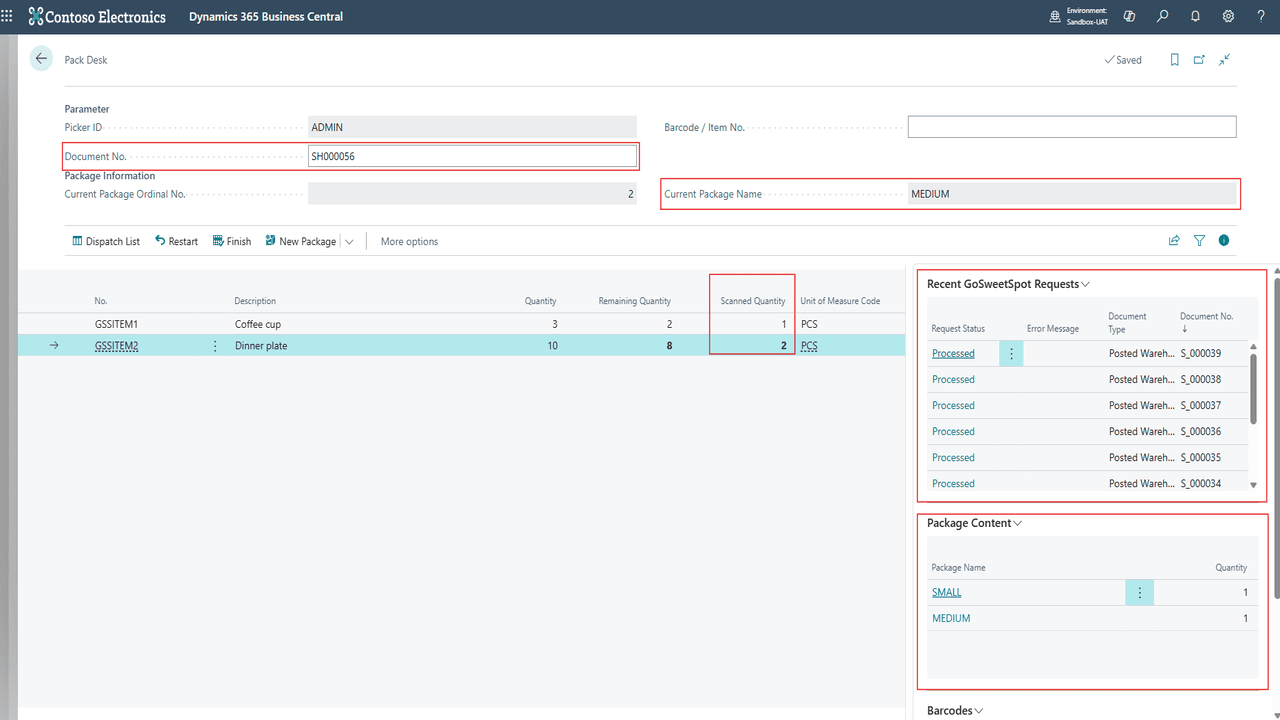This screenshot has width=1280, height=720.
Task: Open page in new window icon
Action: [x=1199, y=60]
